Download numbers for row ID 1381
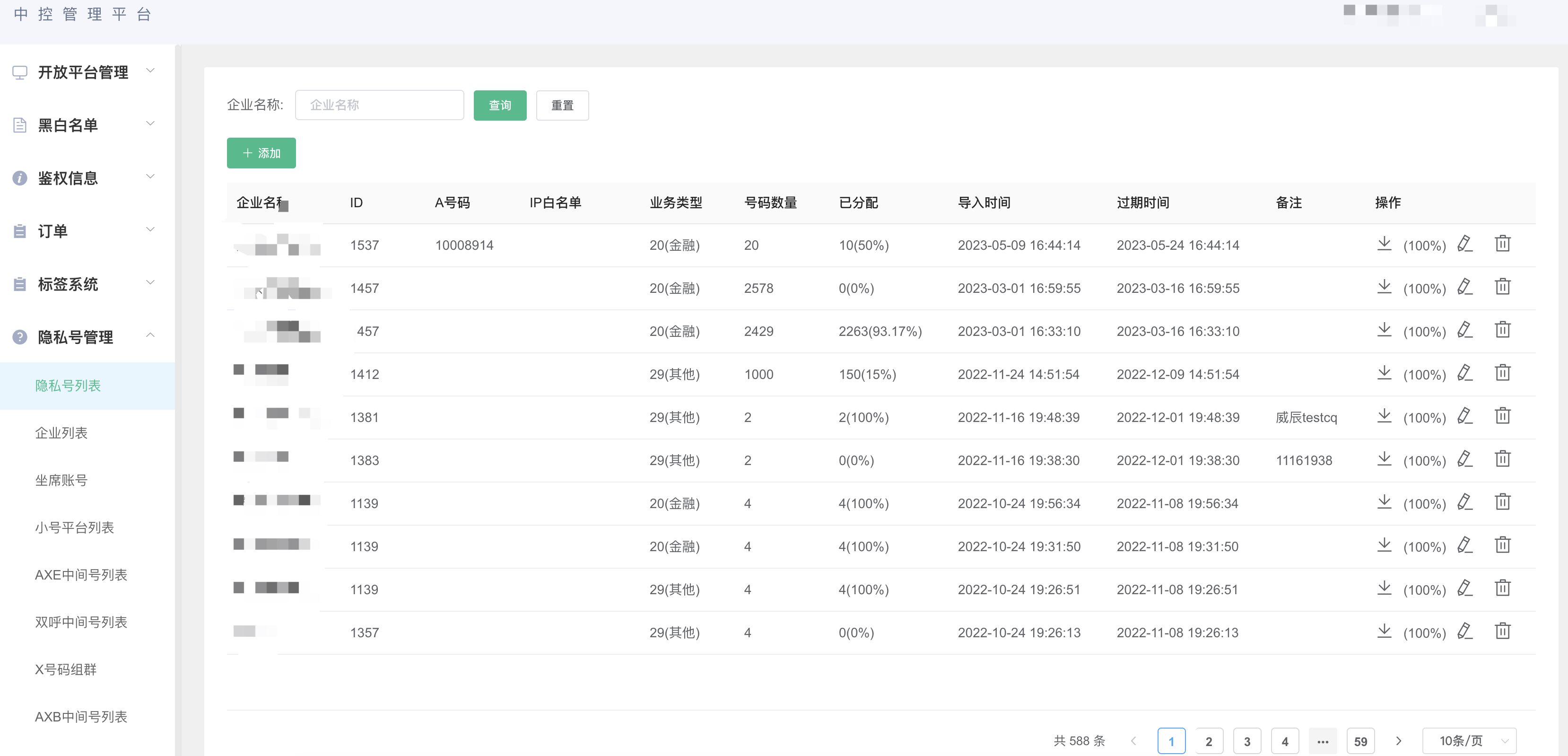 [x=1384, y=416]
